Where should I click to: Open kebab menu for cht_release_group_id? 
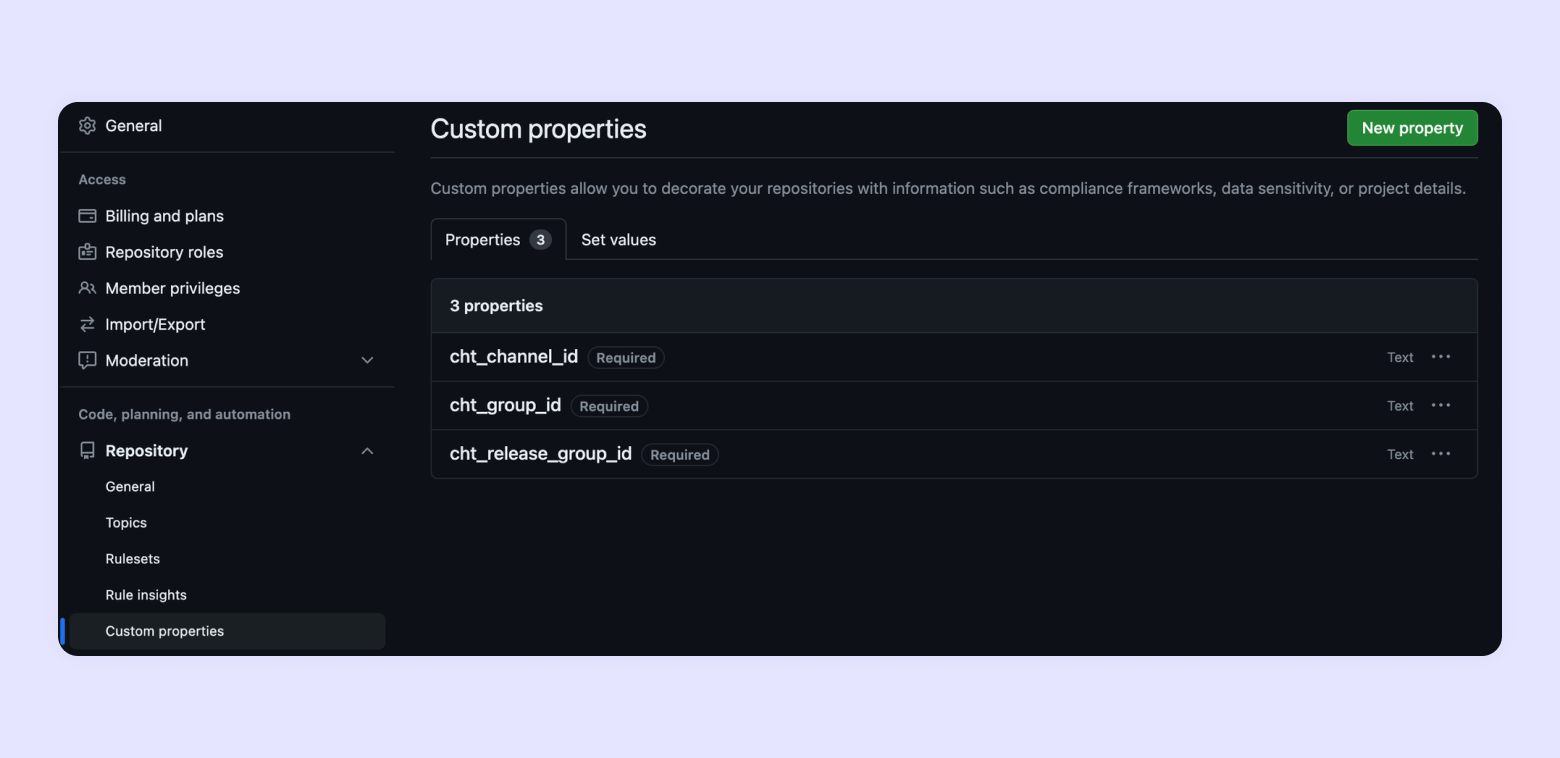click(x=1440, y=454)
